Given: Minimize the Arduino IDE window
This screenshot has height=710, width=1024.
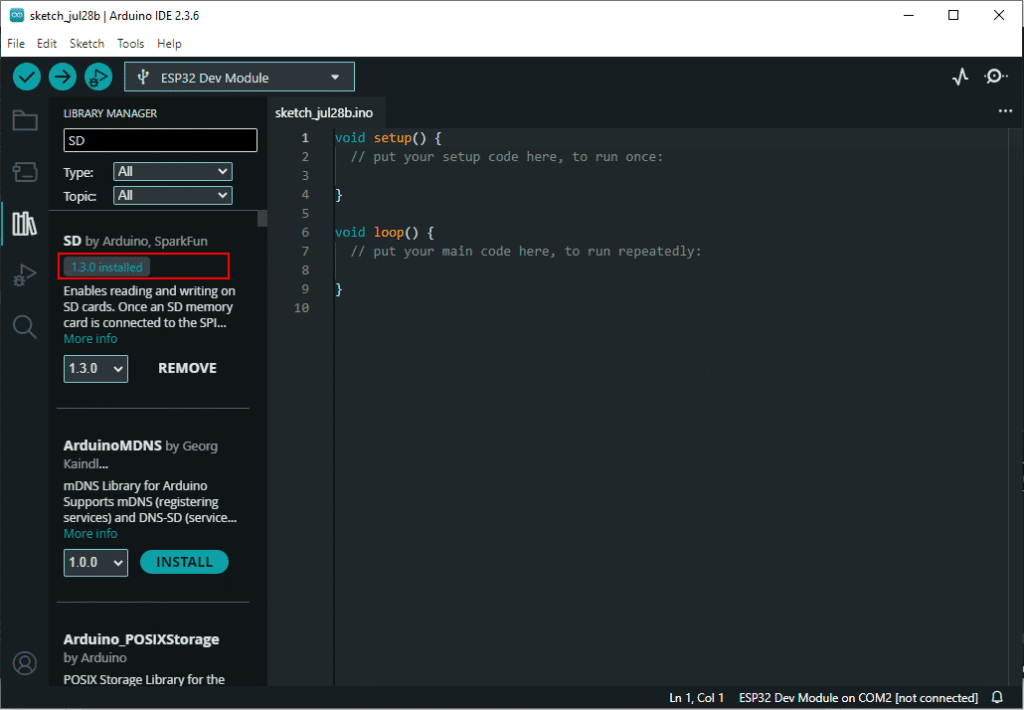Looking at the screenshot, I should [908, 15].
